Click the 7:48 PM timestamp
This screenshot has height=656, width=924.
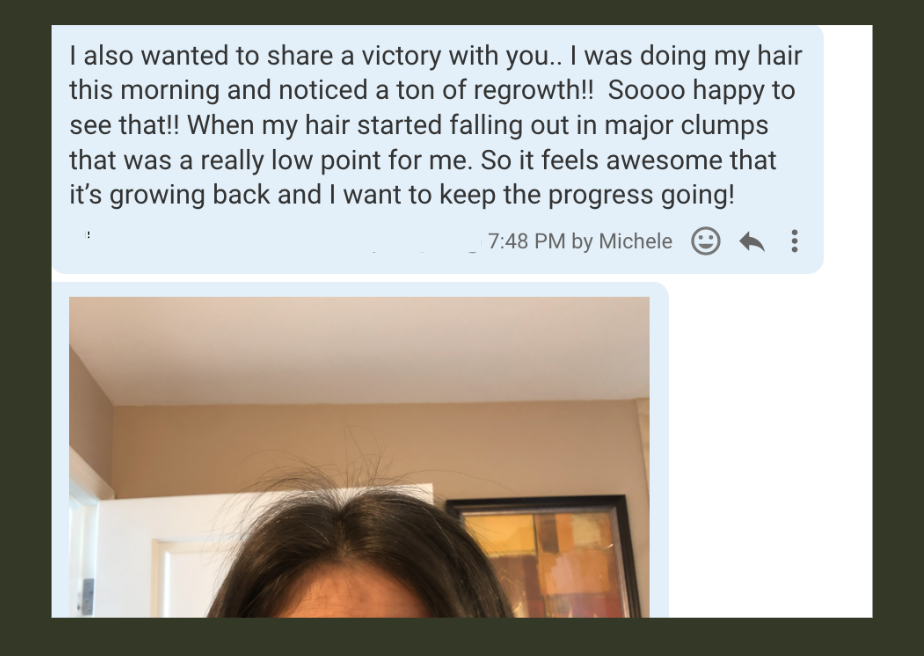point(526,241)
